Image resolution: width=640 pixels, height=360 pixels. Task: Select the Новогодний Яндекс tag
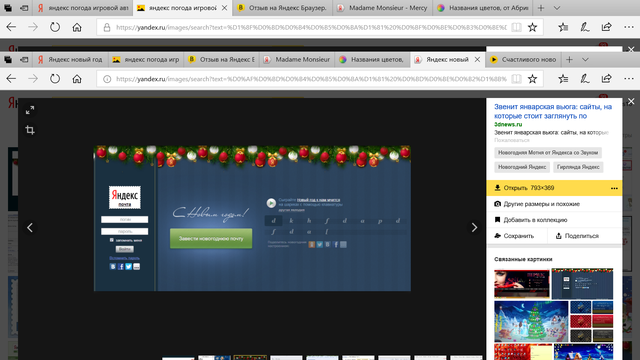click(522, 167)
